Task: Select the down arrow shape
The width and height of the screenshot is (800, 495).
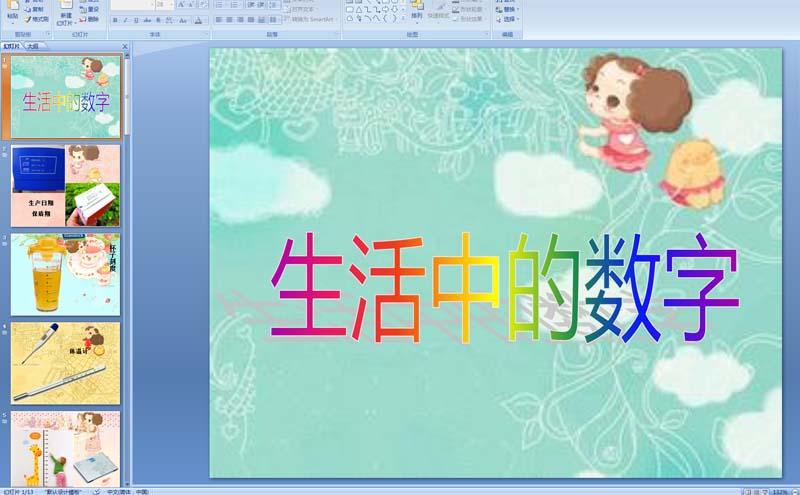Action: (394, 9)
